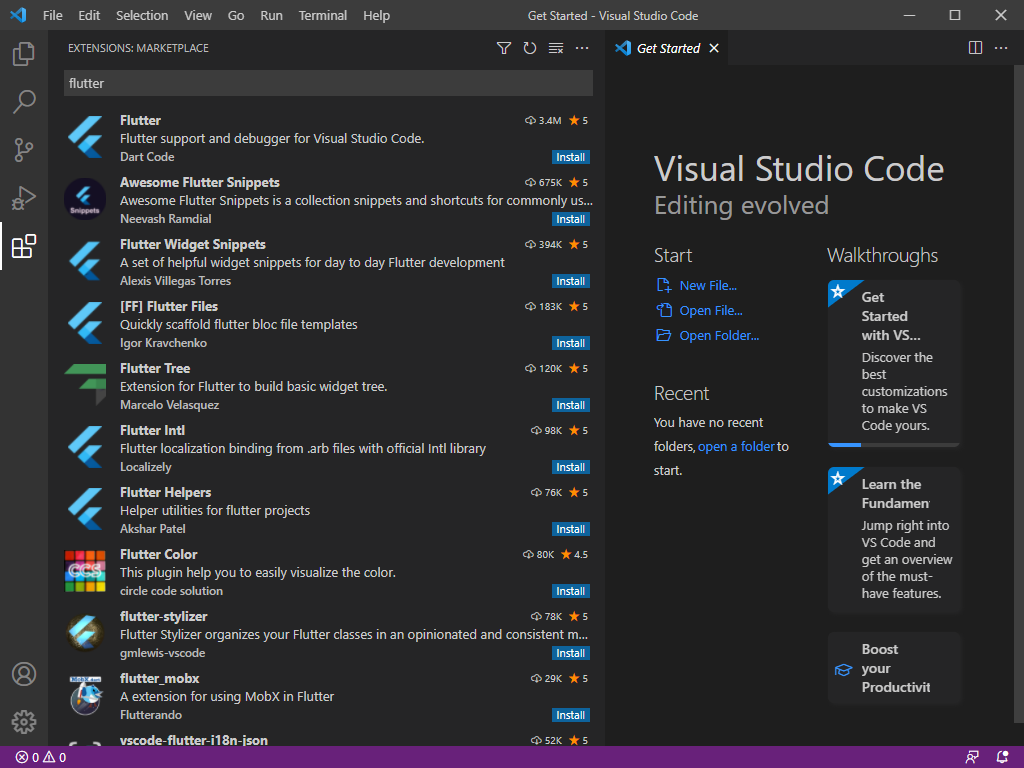
Task: Install [FF] Flutter Files extension
Action: [570, 343]
